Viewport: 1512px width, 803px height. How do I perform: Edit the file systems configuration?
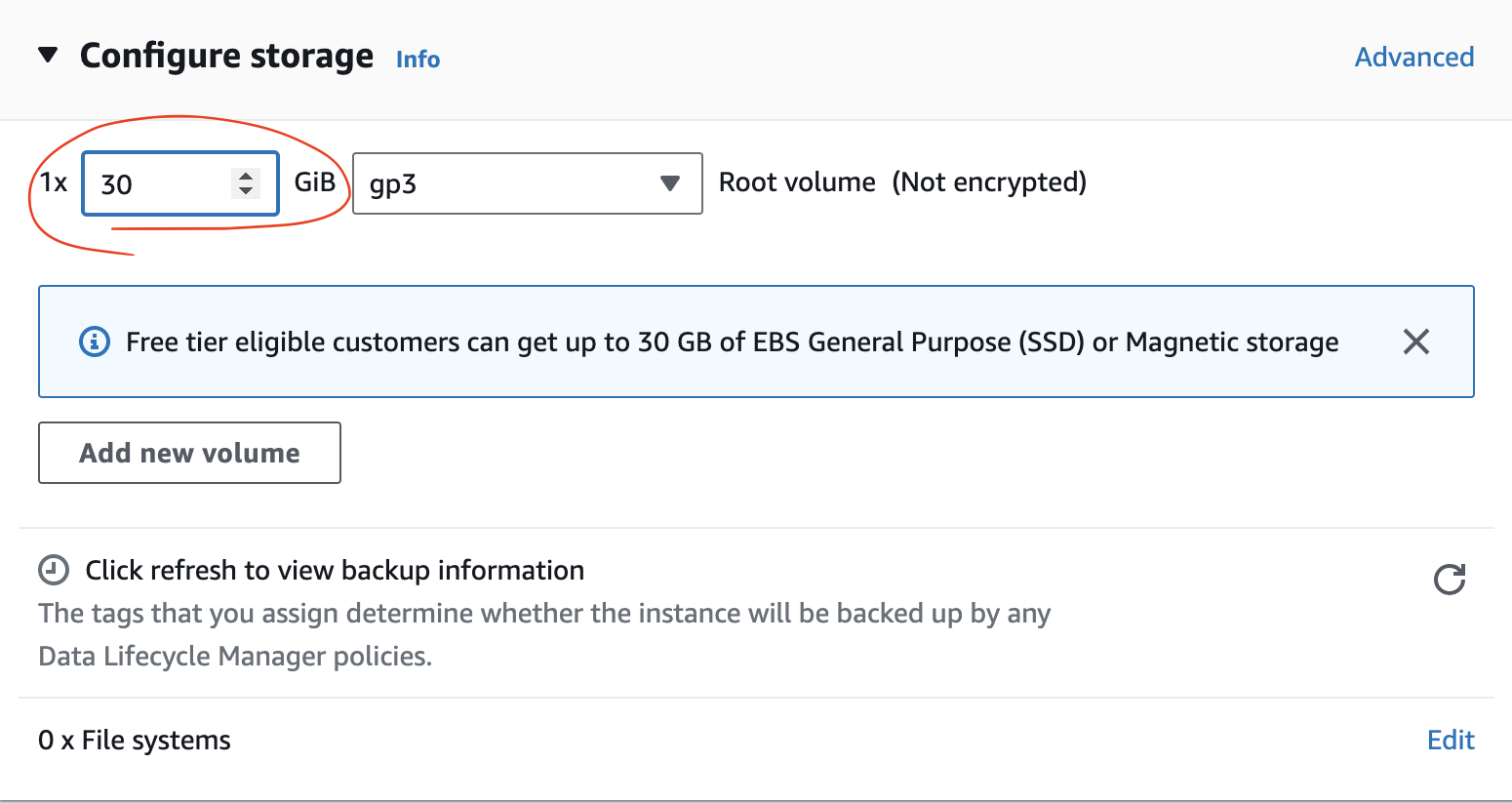1451,741
